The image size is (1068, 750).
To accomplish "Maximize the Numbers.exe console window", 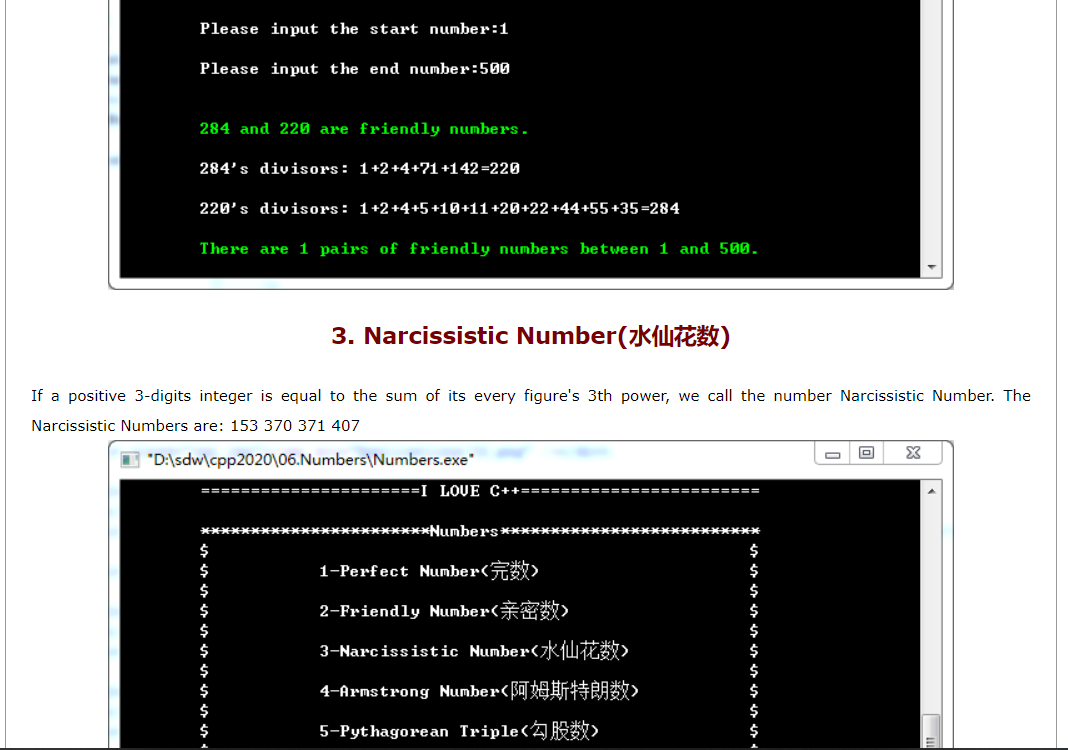I will click(x=866, y=453).
